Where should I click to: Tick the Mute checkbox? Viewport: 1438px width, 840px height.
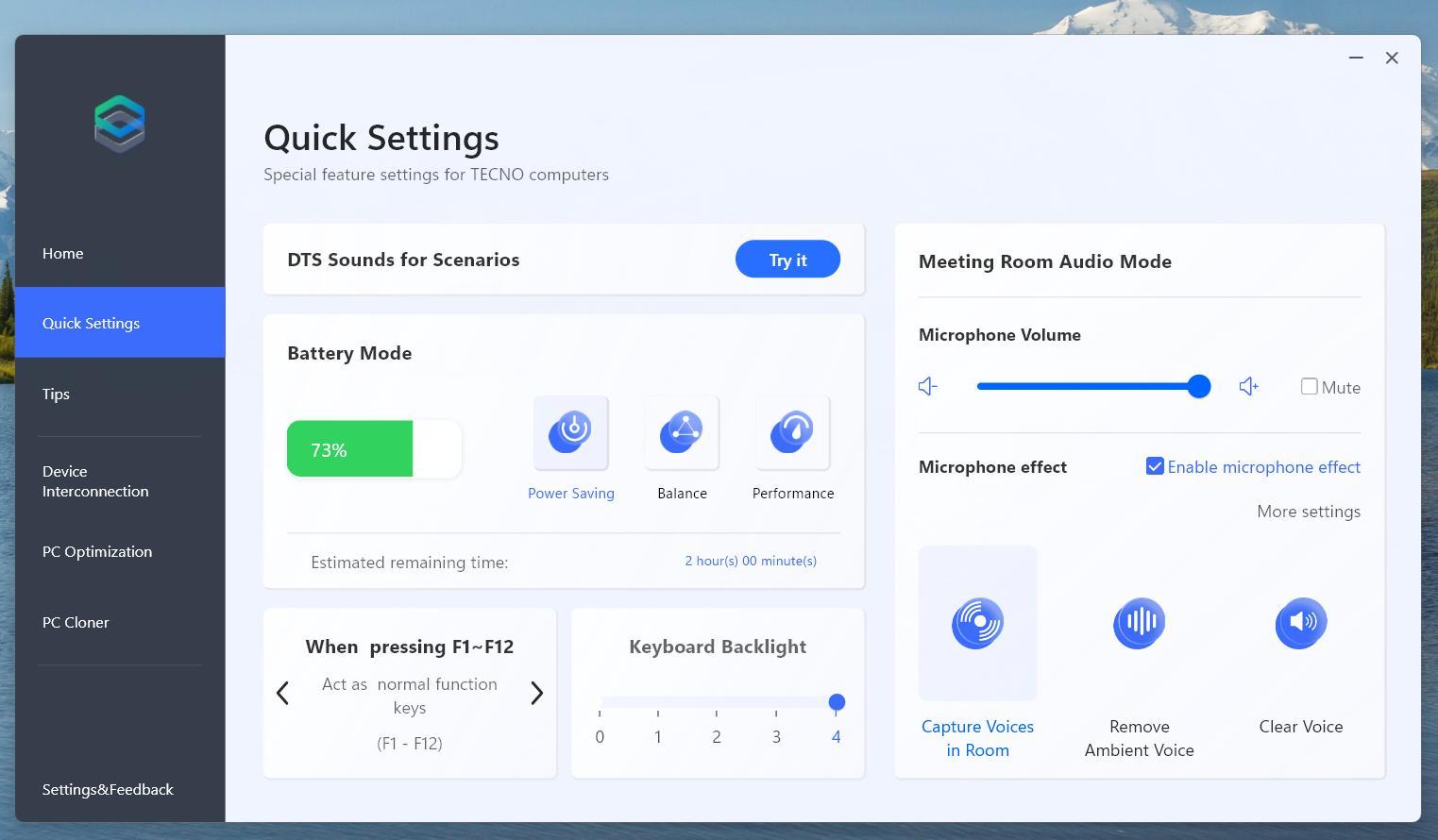[1309, 387]
